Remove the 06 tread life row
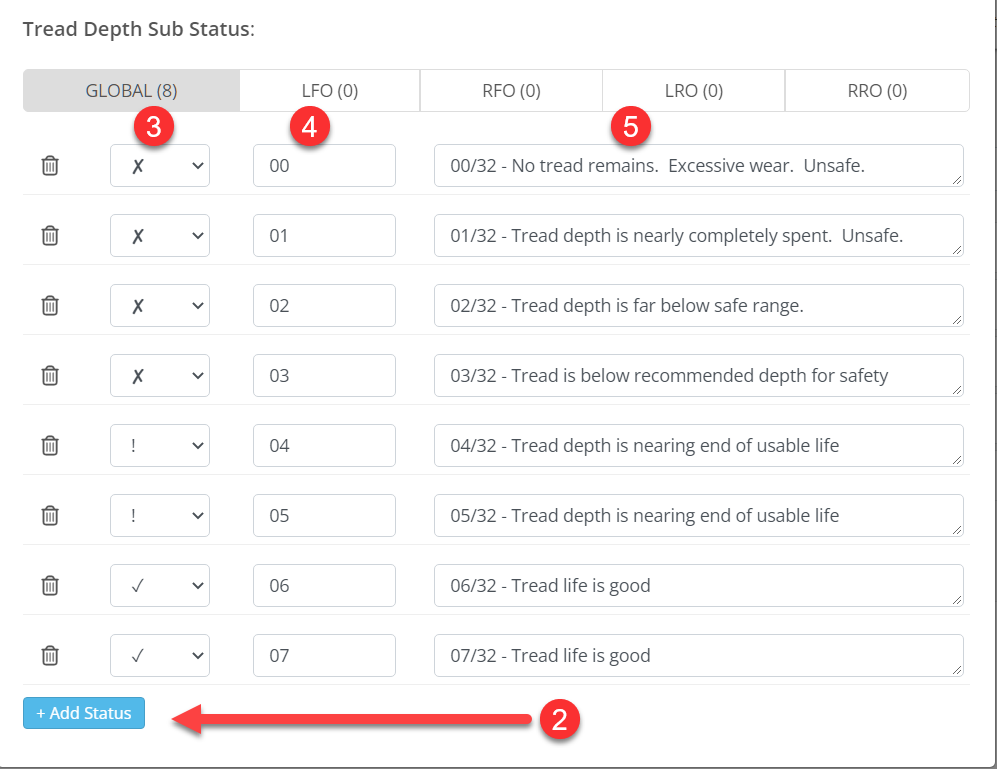The height and width of the screenshot is (769, 997). coord(50,586)
